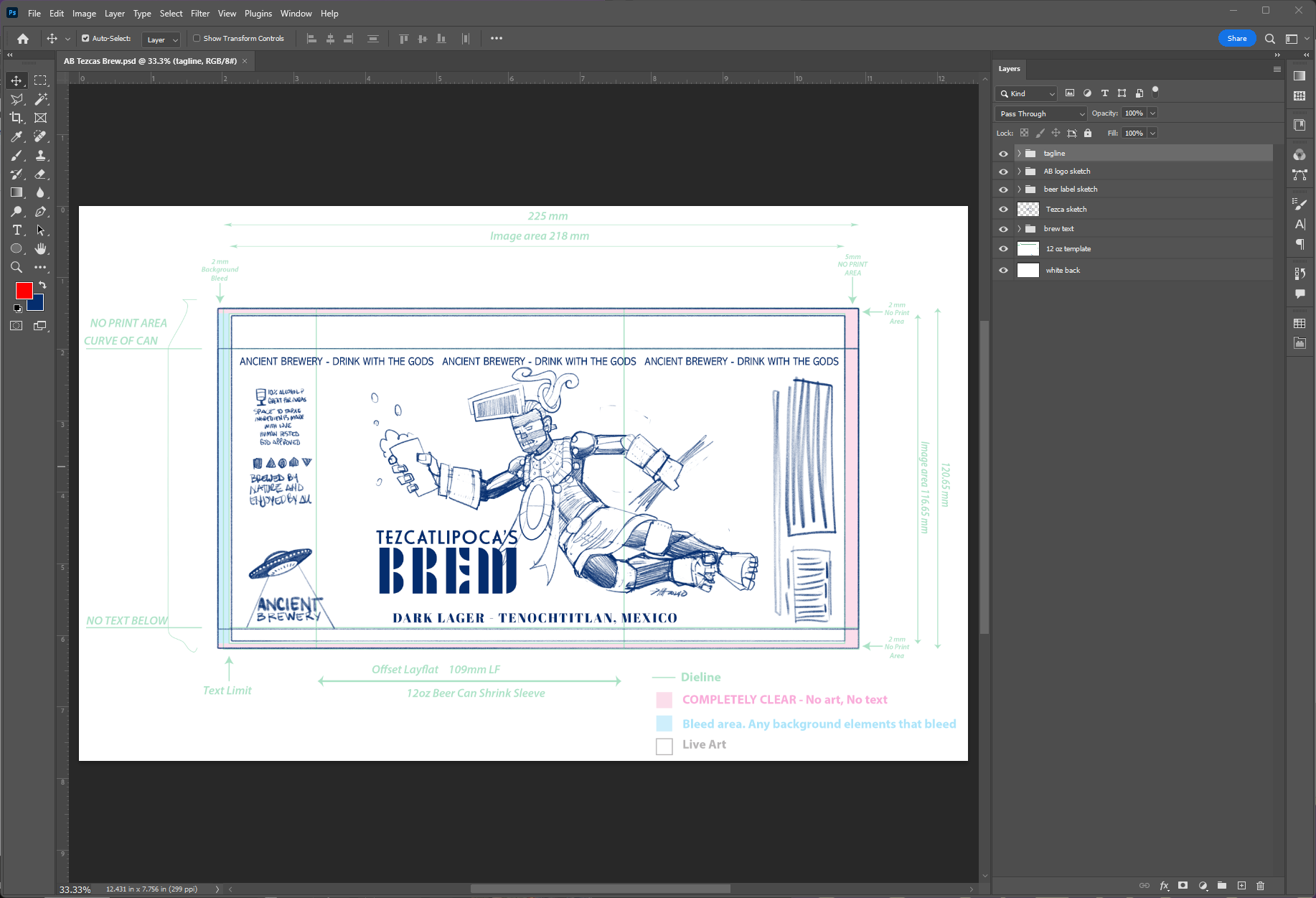Open the Filter menu
Viewport: 1316px width, 898px height.
[x=200, y=14]
